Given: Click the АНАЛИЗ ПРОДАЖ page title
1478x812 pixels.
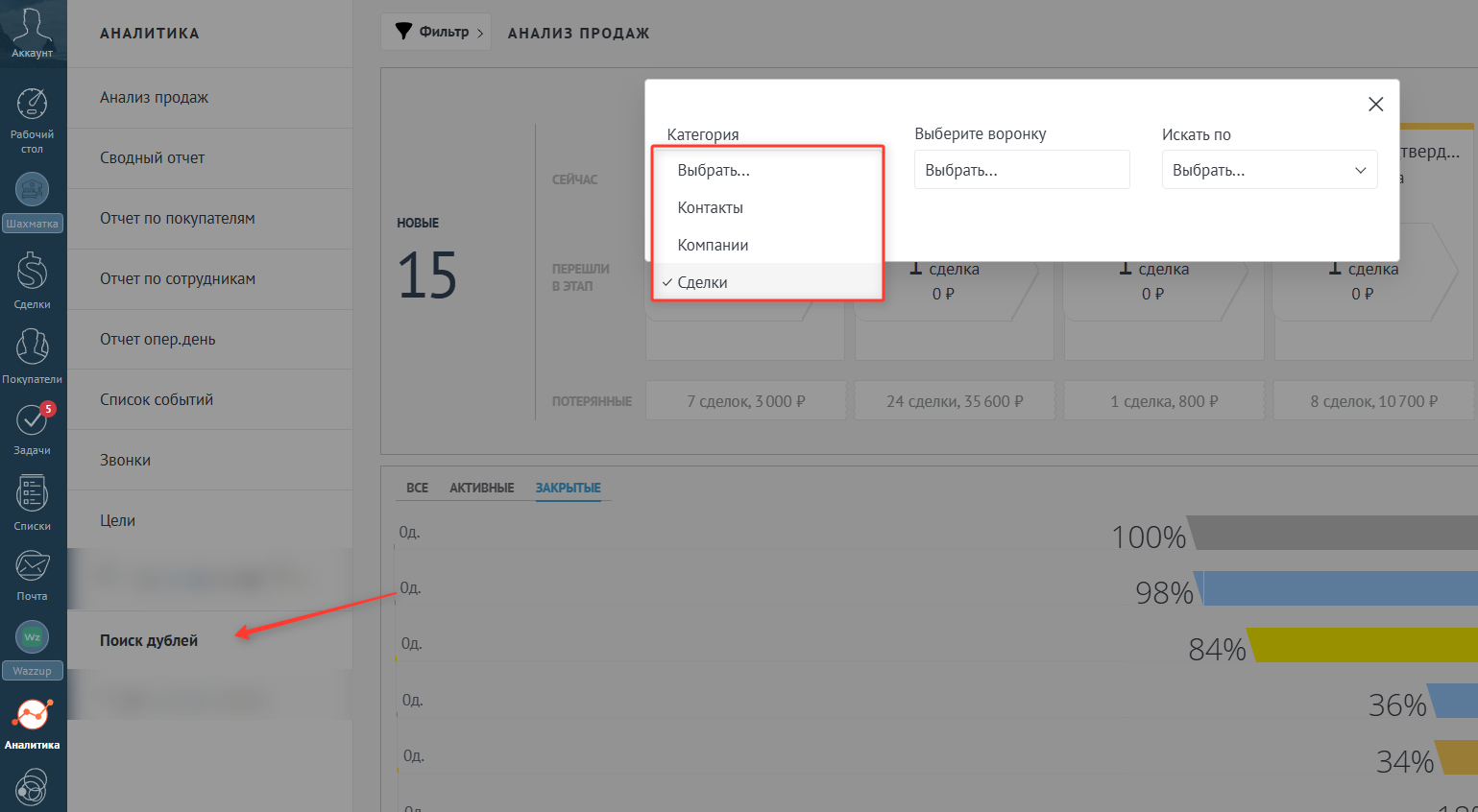Looking at the screenshot, I should (x=579, y=34).
